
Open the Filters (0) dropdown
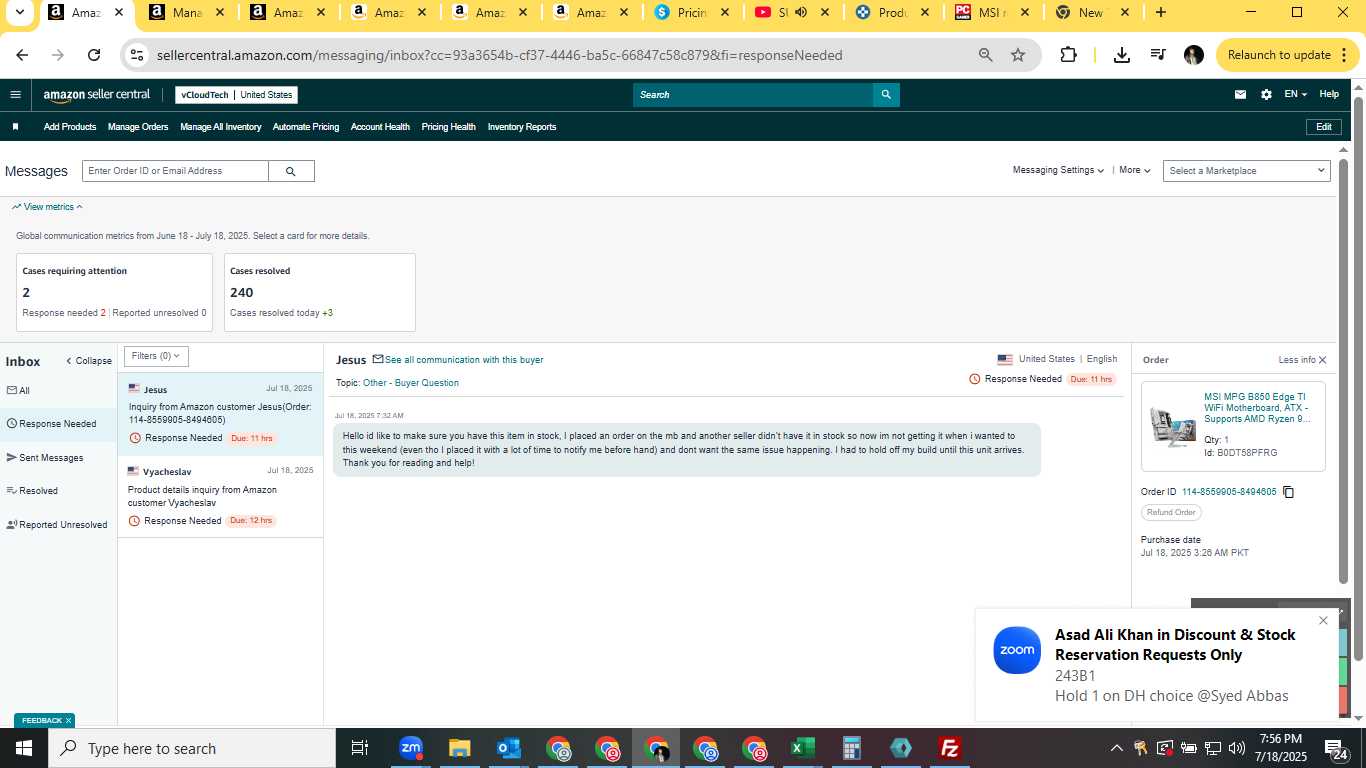pos(157,356)
